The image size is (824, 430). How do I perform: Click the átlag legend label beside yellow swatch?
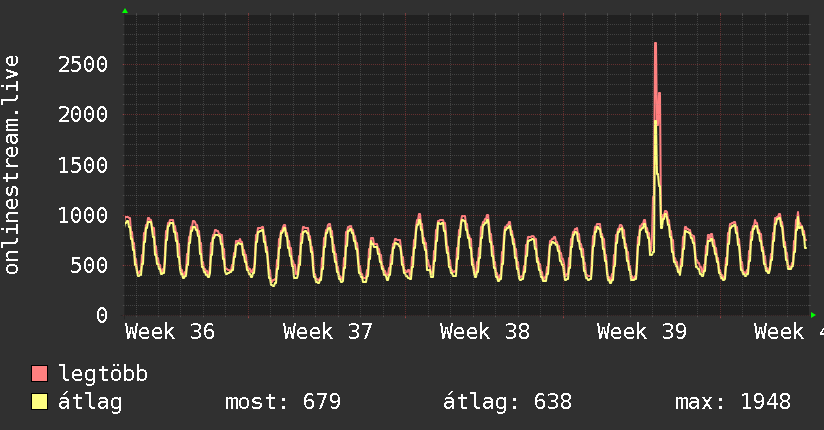pos(90,402)
